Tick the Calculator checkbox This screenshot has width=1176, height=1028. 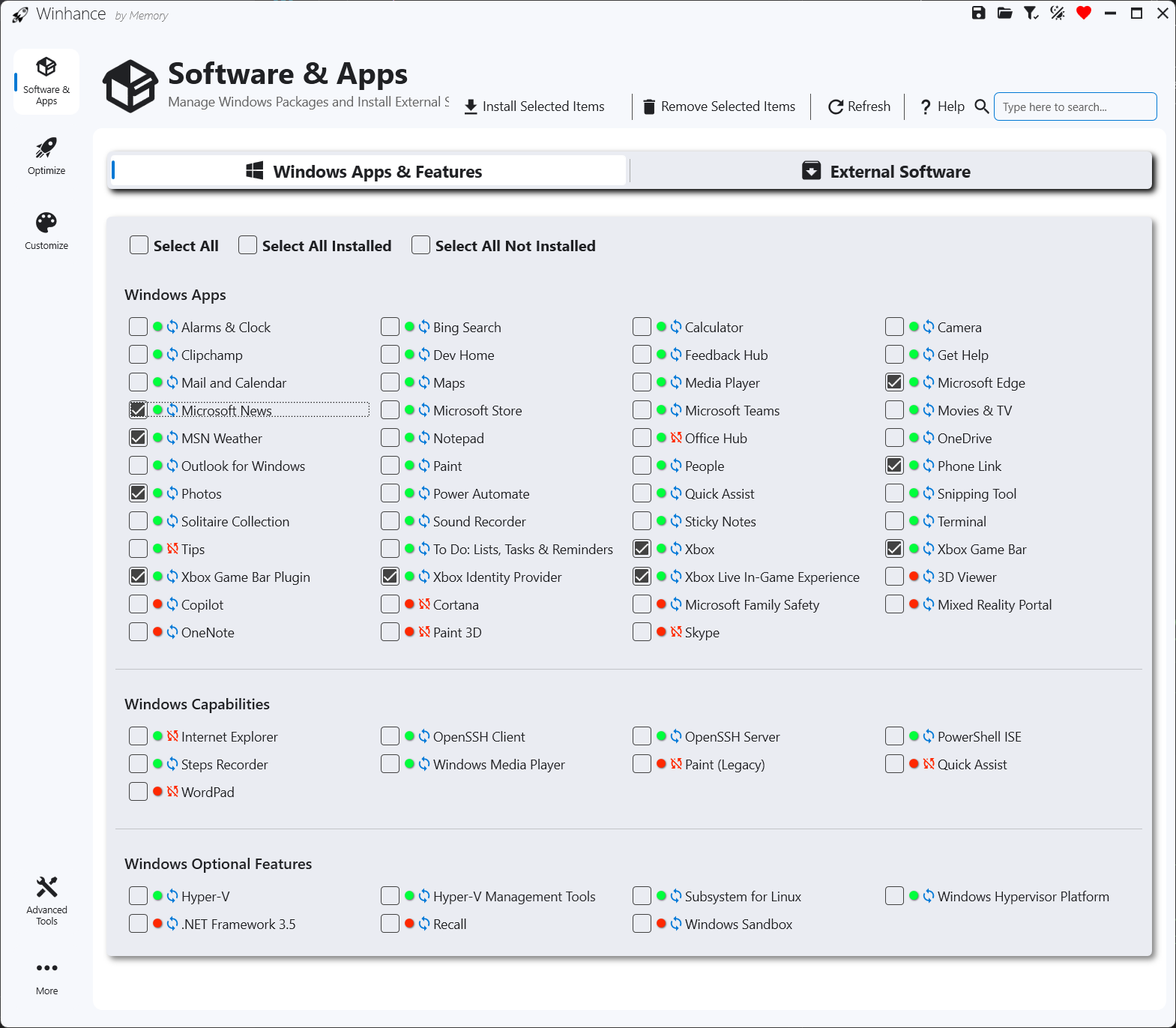point(642,327)
